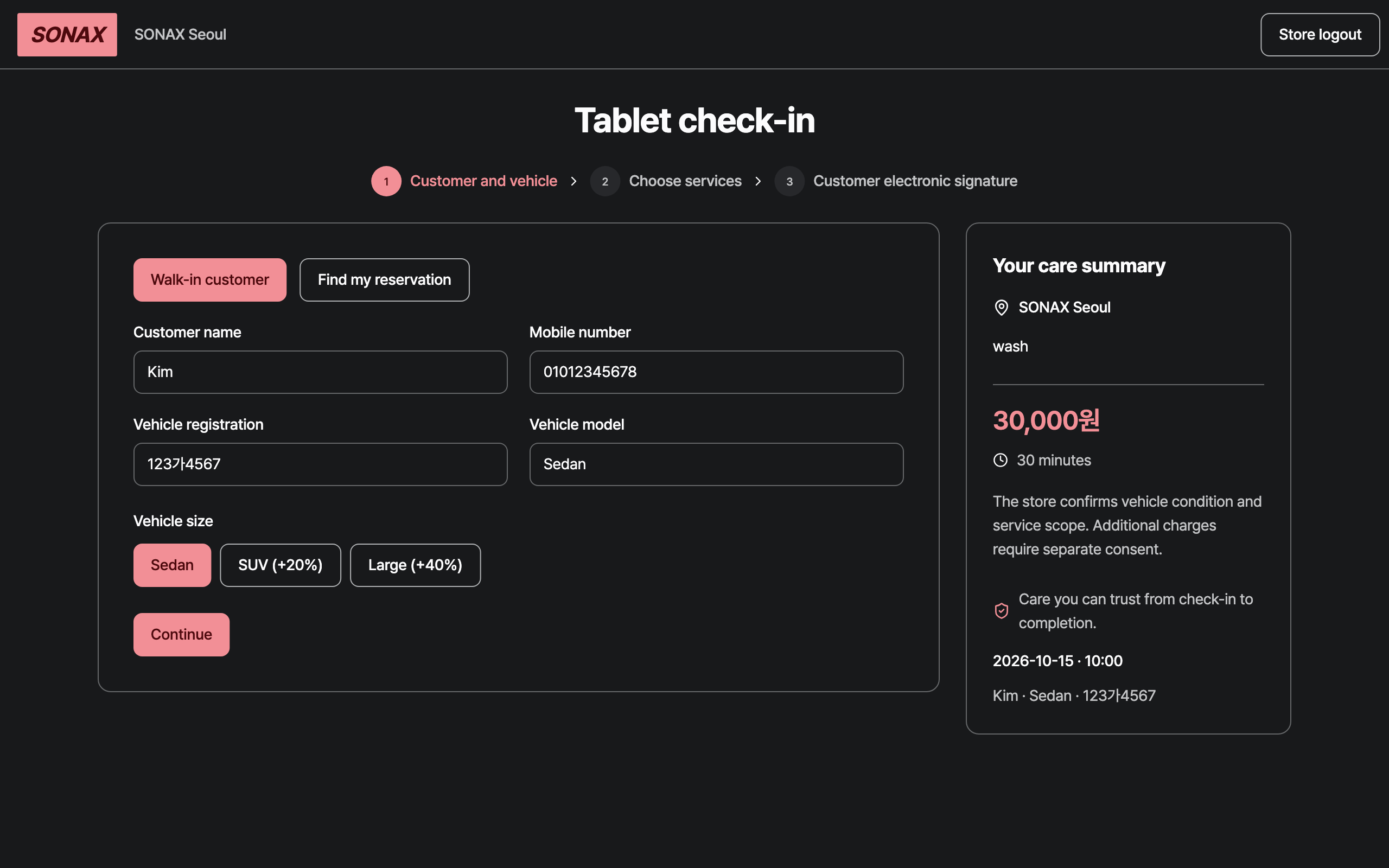1389x868 pixels.
Task: Click step 3 circle in progress stepper
Action: click(789, 181)
